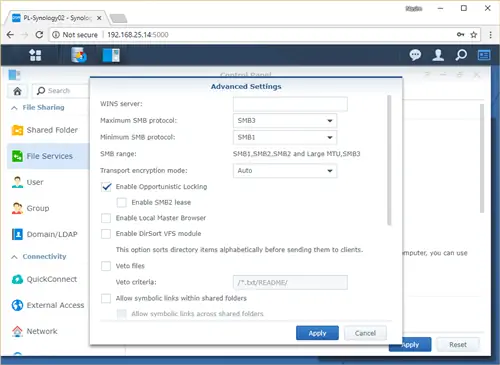Check Enable Local Master Browser
The image size is (500, 365).
106,218
